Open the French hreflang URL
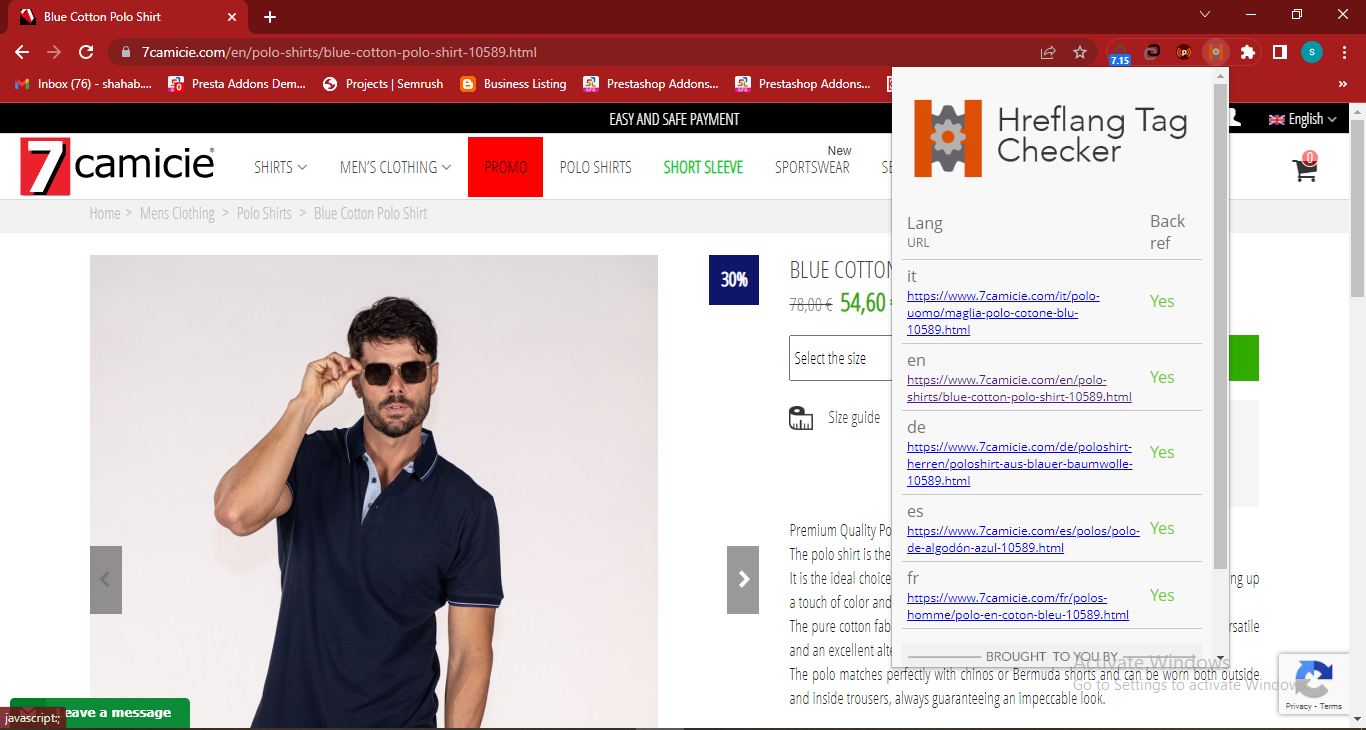 (1018, 606)
